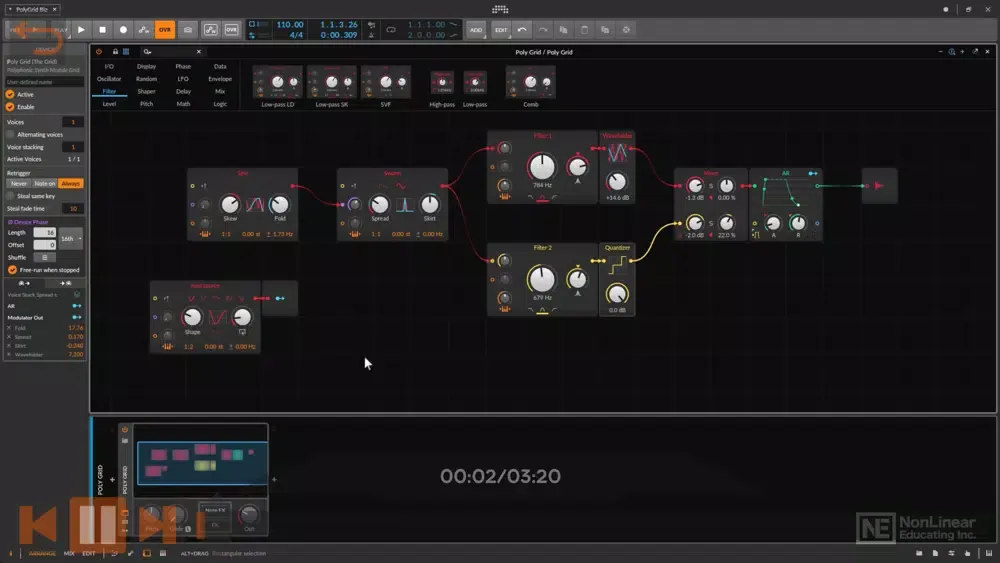Remove the Fold modulation with its X
The image size is (1000, 563).
(x=9, y=328)
